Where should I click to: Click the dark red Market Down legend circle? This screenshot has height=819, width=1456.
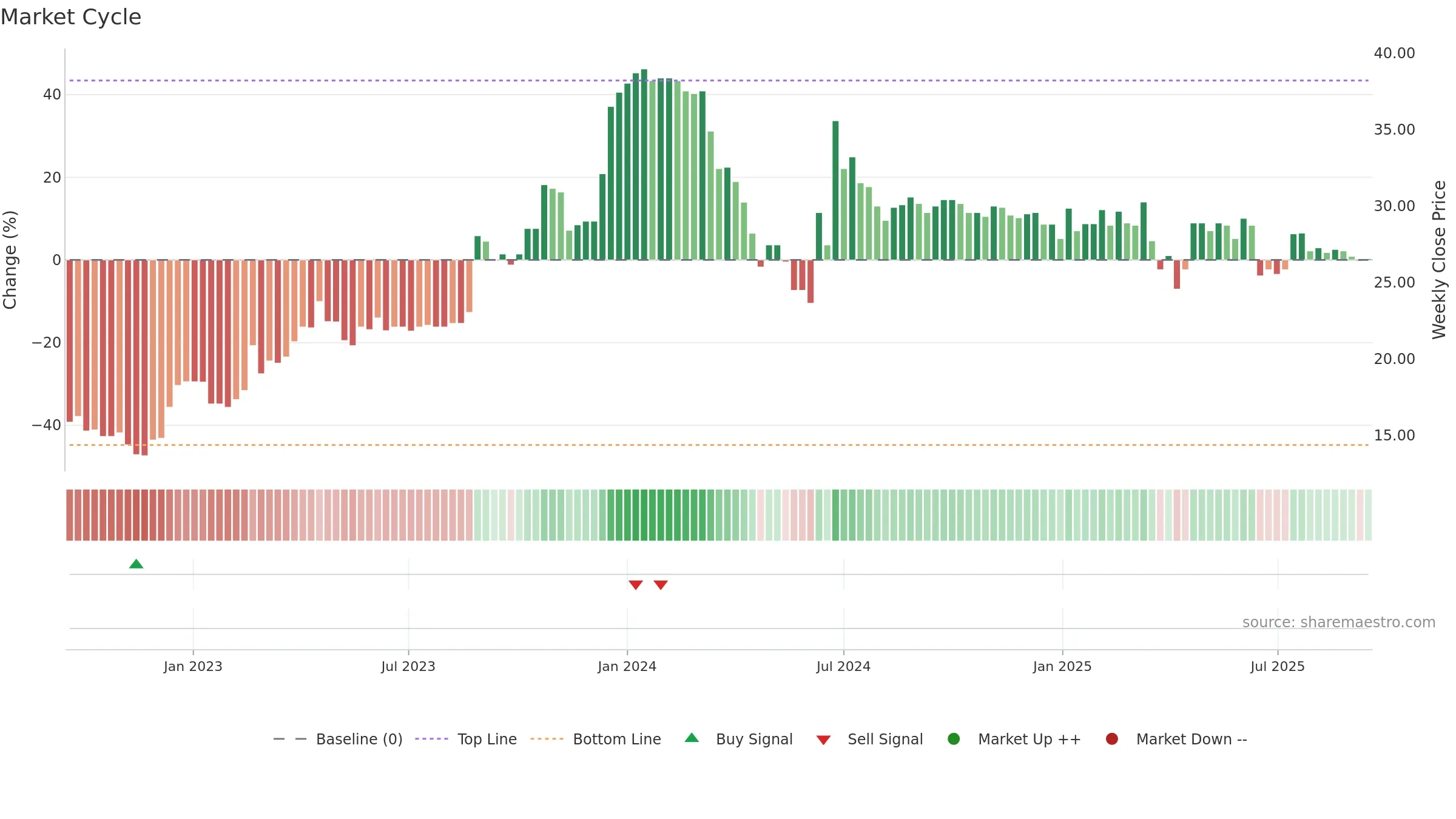(1112, 739)
